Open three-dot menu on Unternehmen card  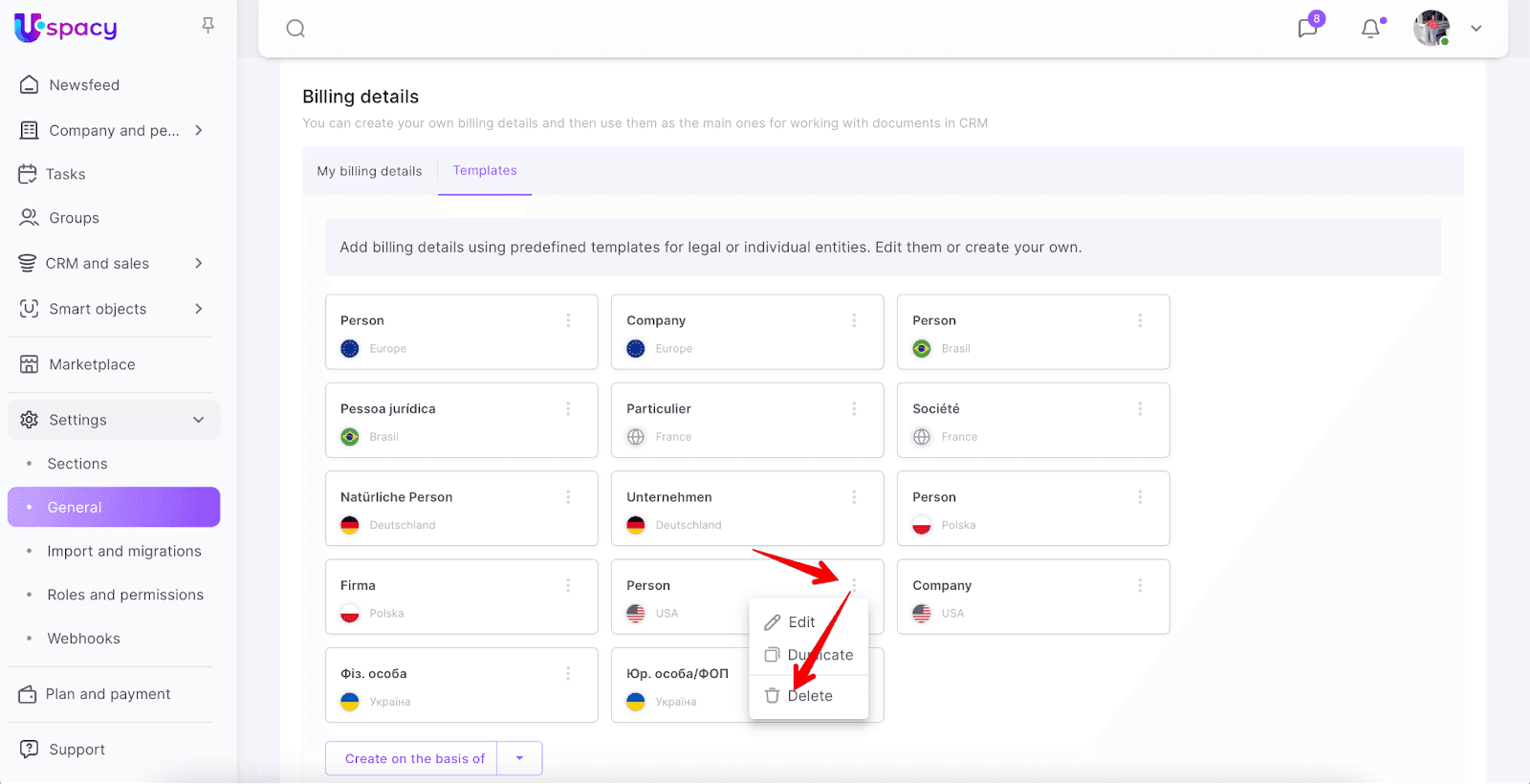tap(854, 497)
